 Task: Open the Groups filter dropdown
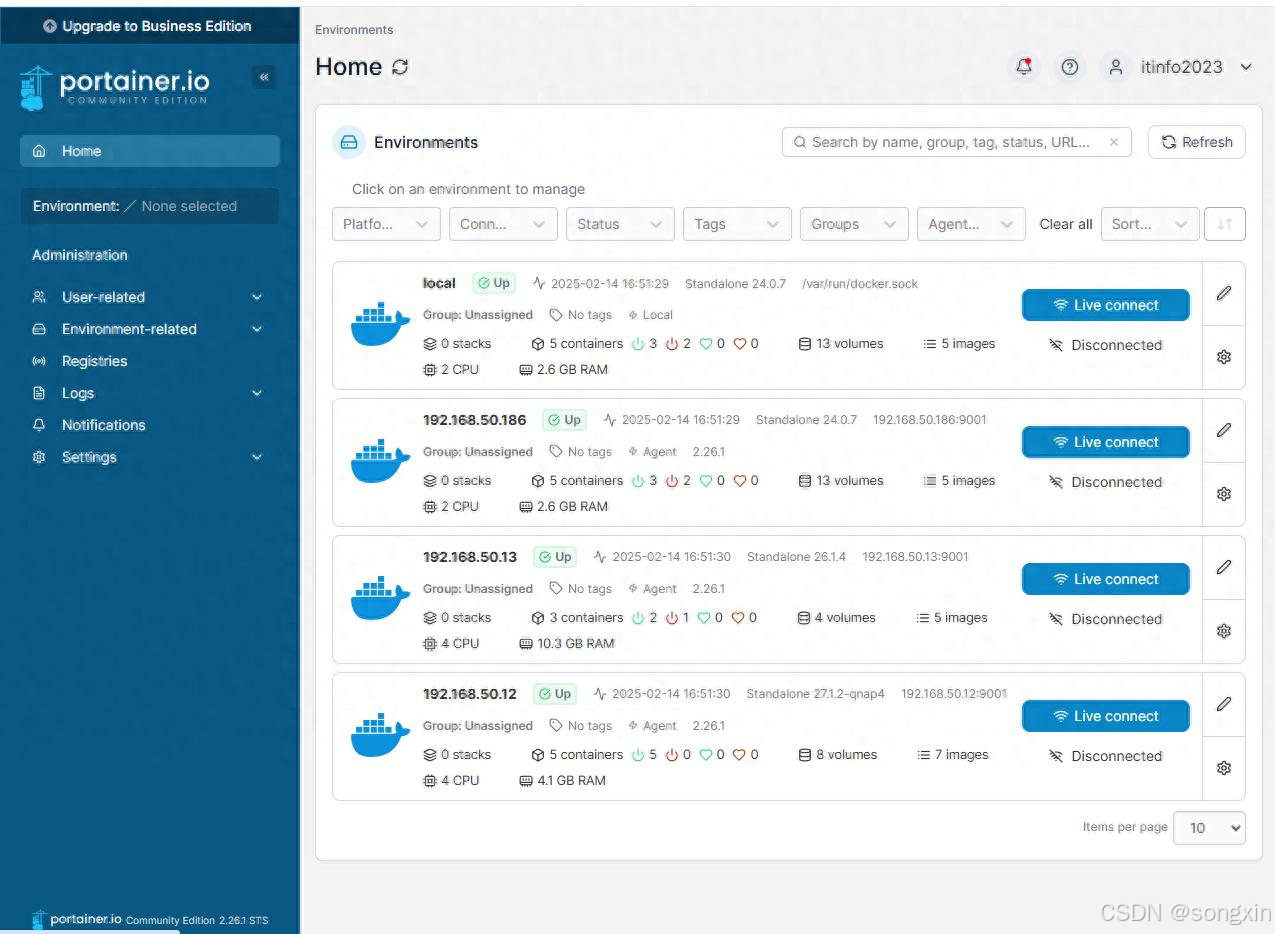coord(854,224)
